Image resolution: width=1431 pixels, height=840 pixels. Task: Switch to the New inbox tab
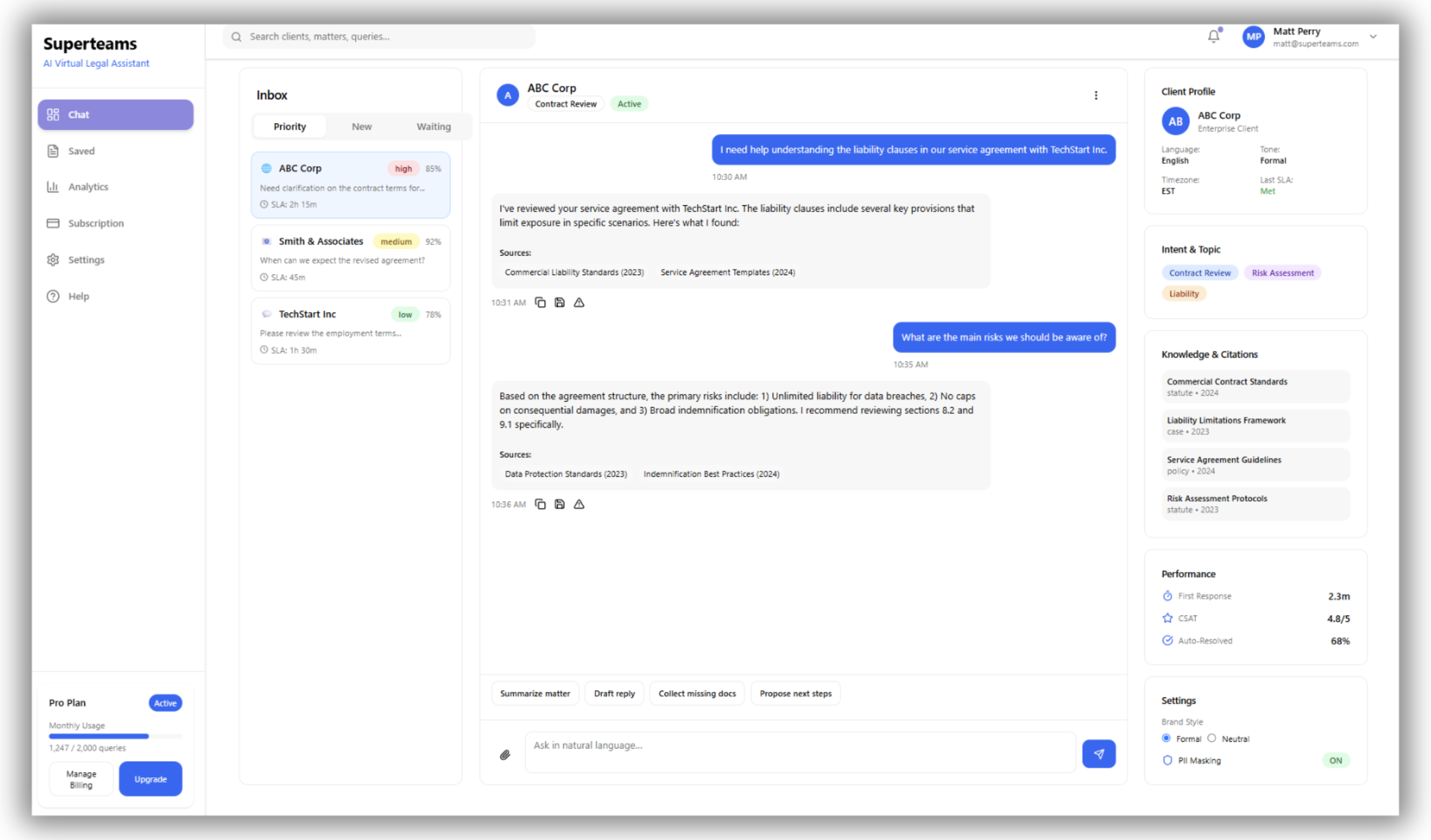coord(362,126)
